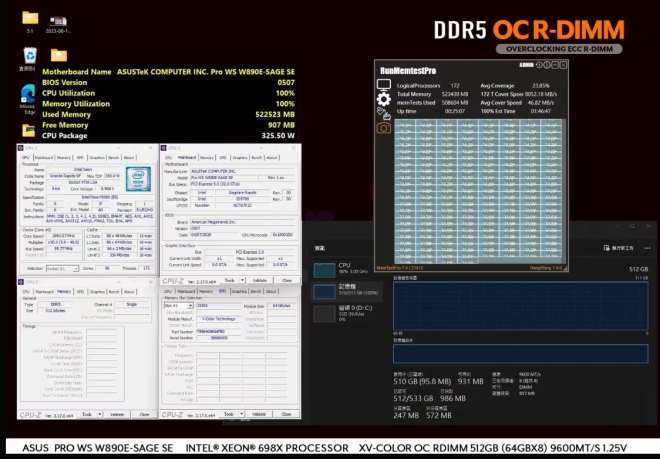The height and width of the screenshot is (459, 660).
Task: Click the memory composition bar in Task Manager
Action: [521, 354]
